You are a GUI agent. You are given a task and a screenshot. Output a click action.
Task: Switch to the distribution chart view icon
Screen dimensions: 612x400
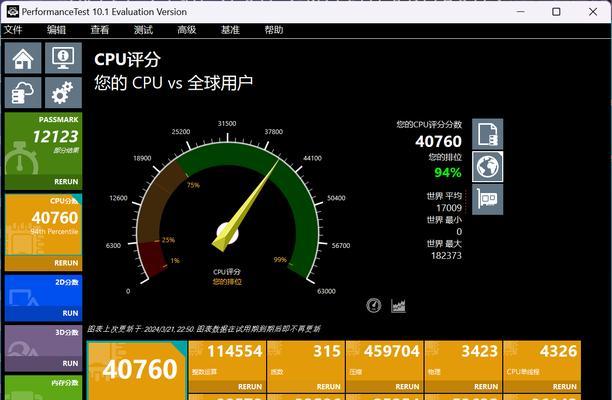click(x=398, y=305)
